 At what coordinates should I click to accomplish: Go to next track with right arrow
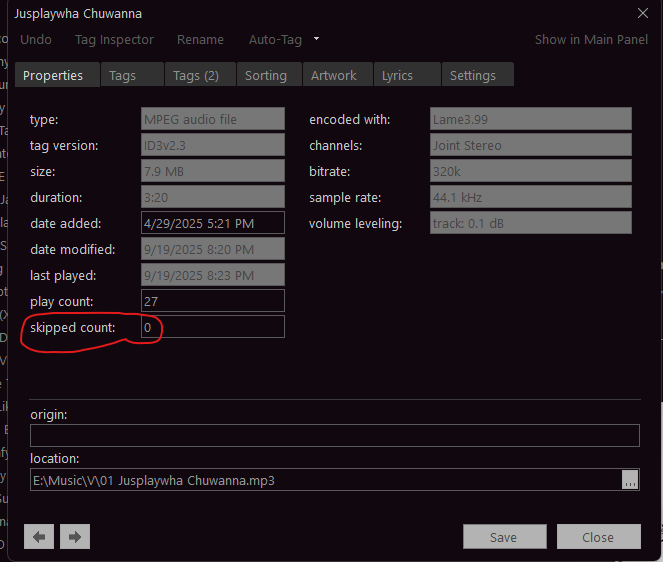point(75,537)
